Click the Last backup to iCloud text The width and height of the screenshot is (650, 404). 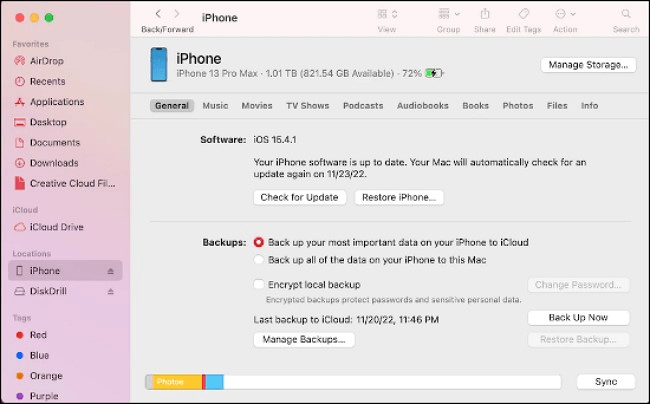pyautogui.click(x=346, y=319)
